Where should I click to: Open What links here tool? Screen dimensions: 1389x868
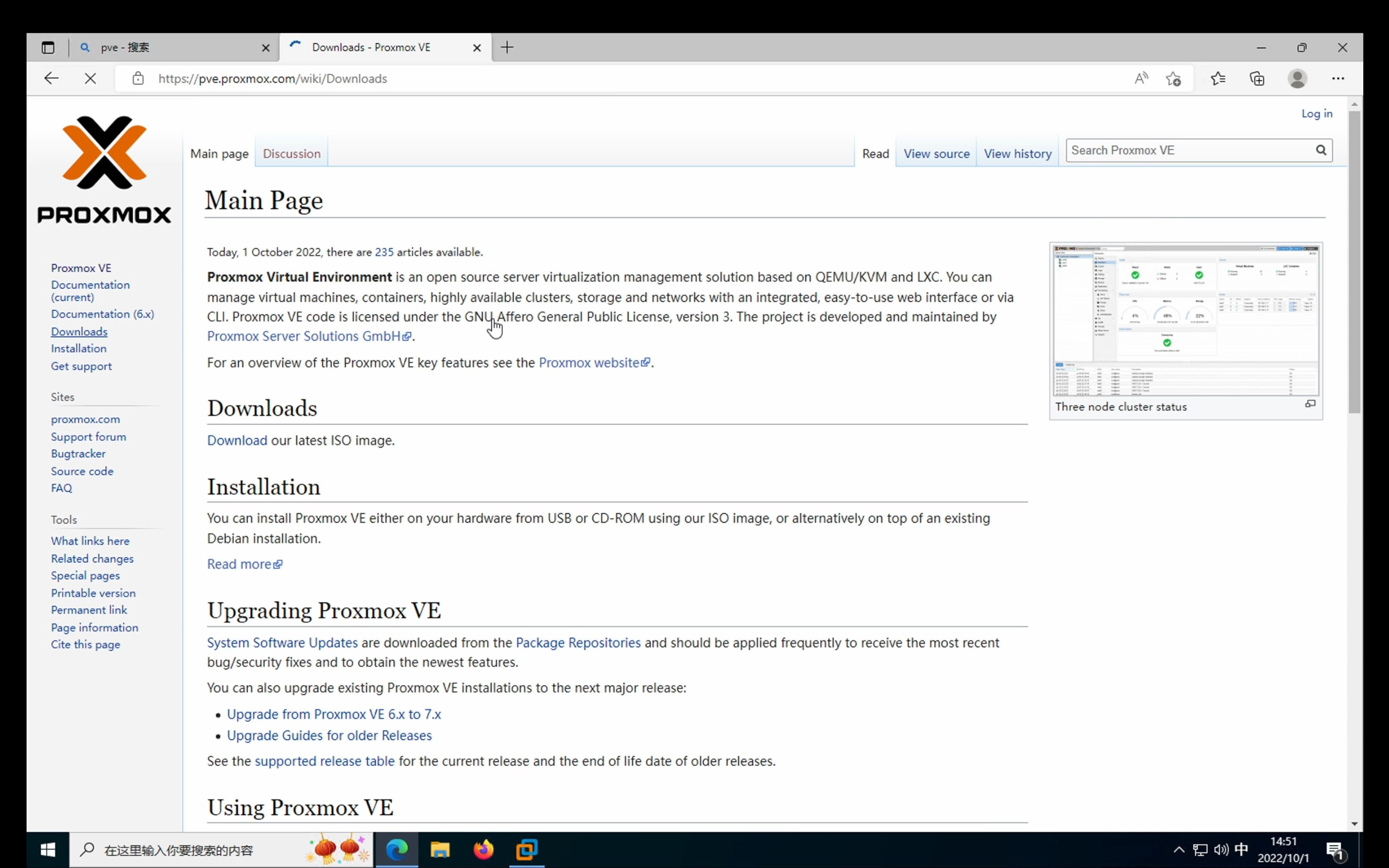pos(90,541)
